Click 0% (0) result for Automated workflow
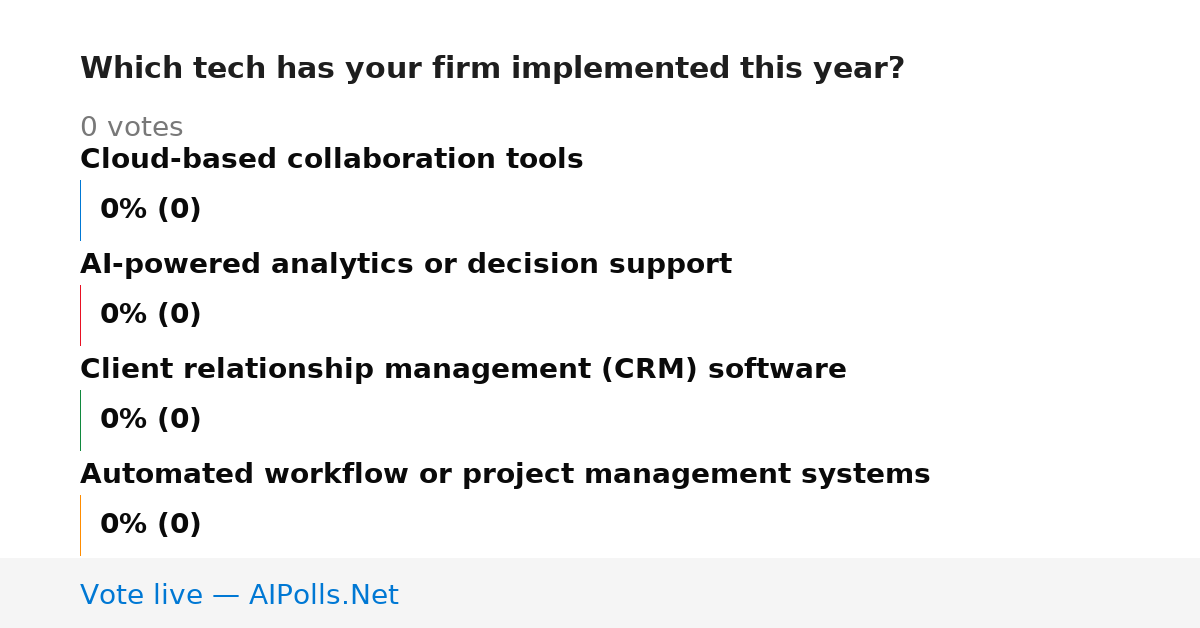This screenshot has height=628, width=1200. pyautogui.click(x=151, y=525)
